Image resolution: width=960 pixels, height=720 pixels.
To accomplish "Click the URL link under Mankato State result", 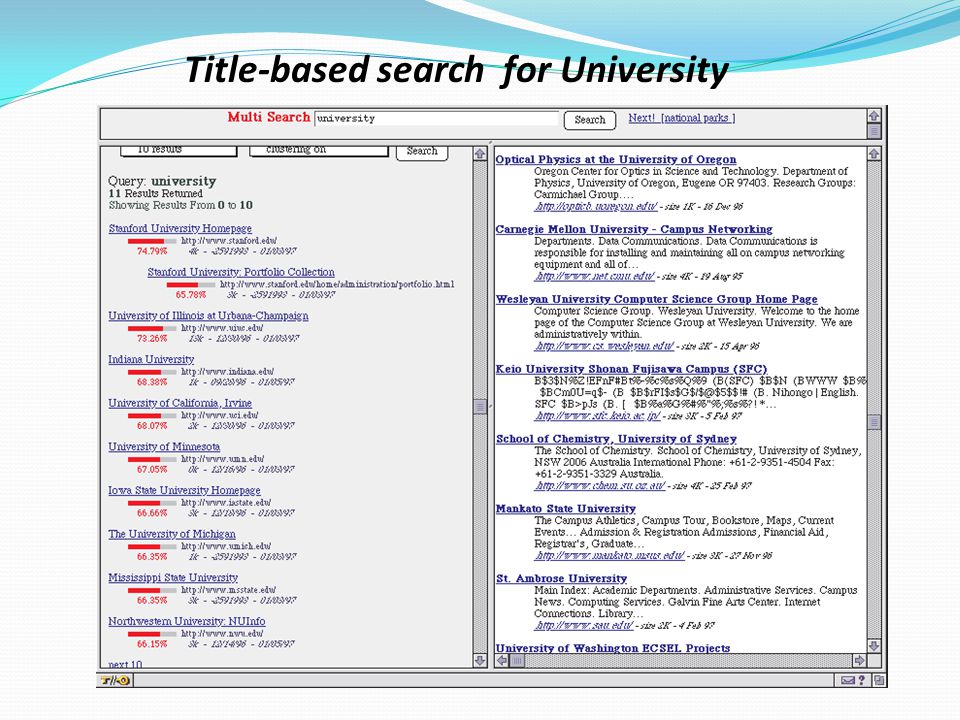I will coord(609,555).
